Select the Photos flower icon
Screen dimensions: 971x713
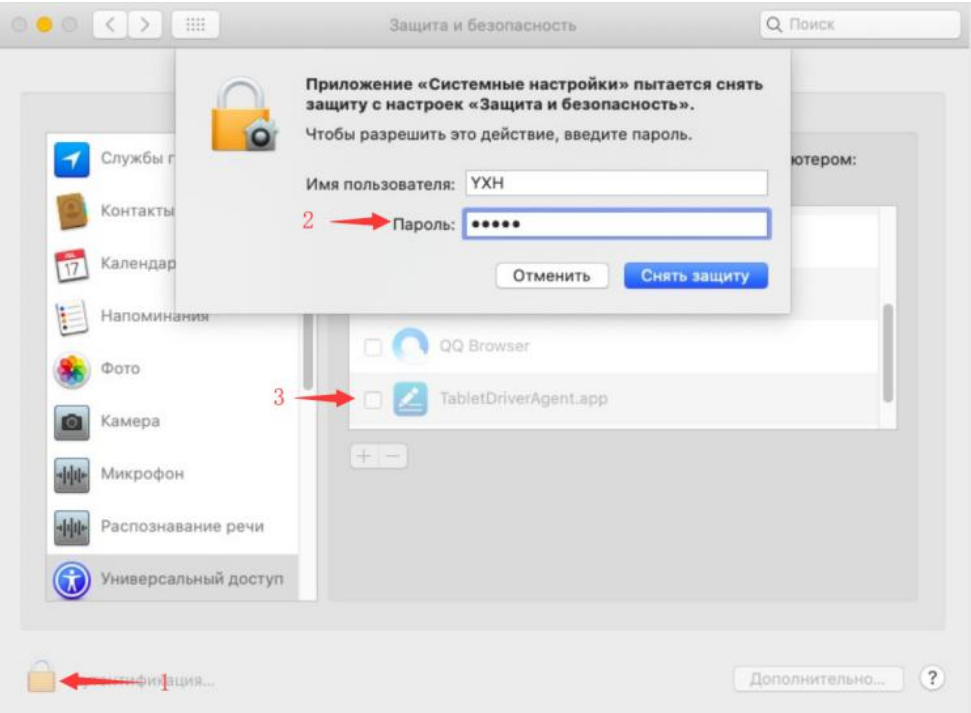click(72, 370)
